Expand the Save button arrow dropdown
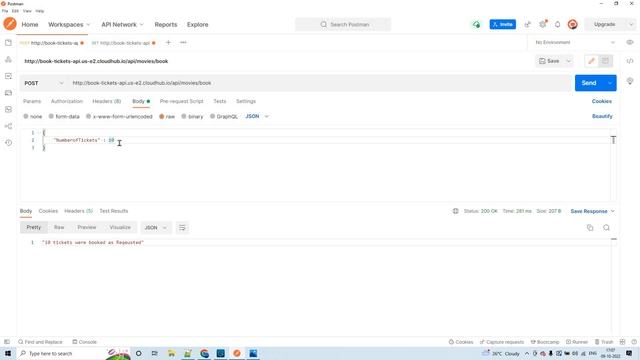 click(x=568, y=61)
